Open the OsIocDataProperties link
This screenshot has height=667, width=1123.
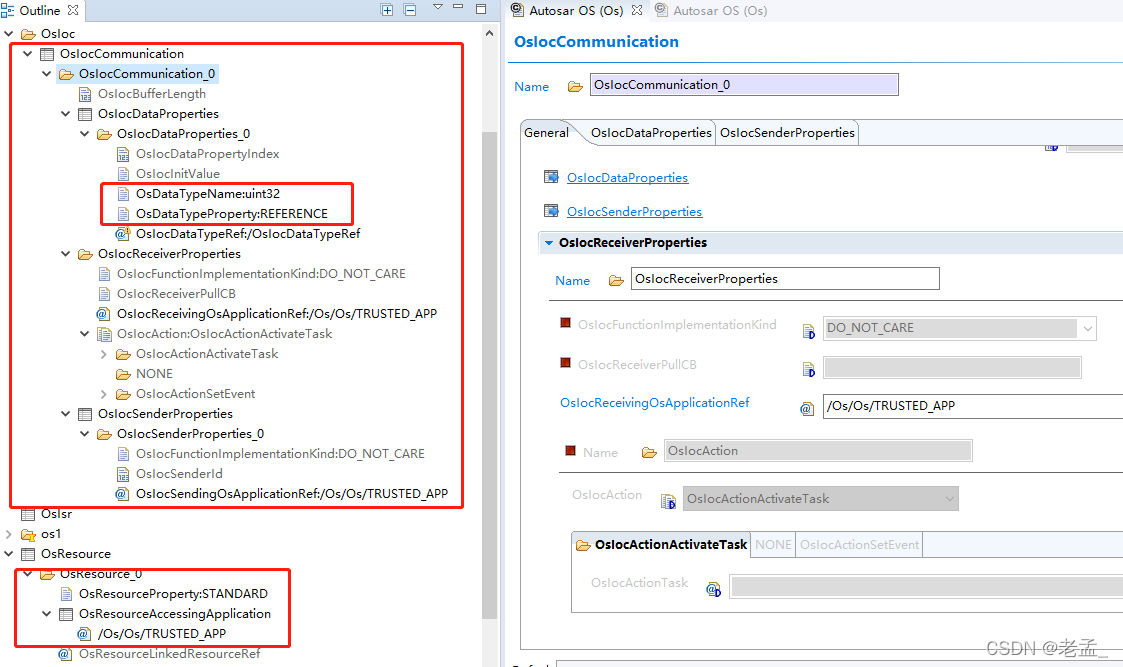pos(627,178)
